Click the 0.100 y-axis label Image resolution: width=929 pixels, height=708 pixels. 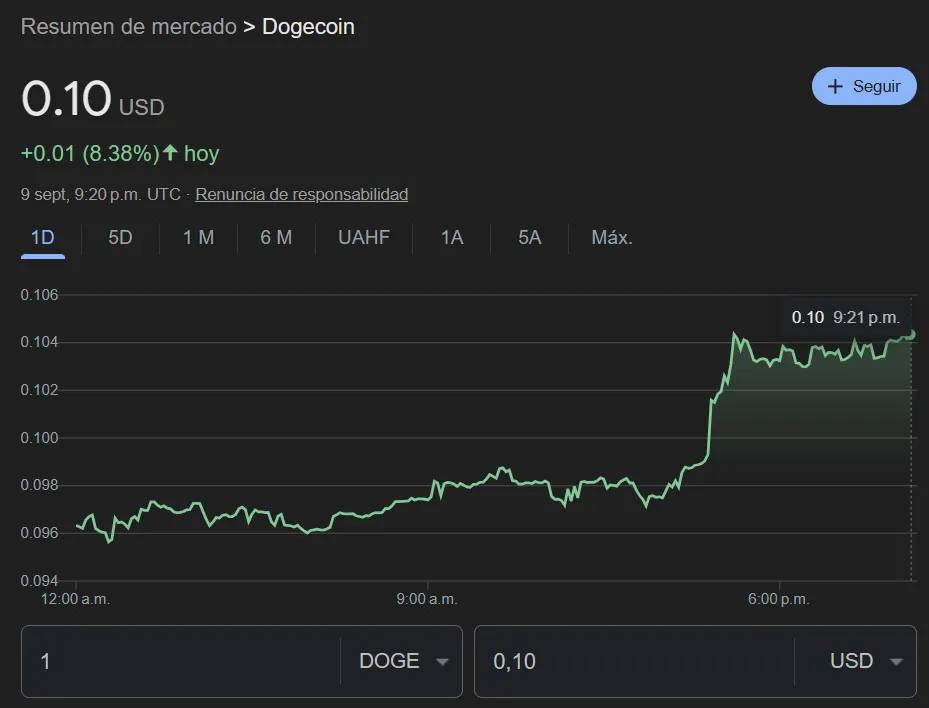[x=40, y=438]
